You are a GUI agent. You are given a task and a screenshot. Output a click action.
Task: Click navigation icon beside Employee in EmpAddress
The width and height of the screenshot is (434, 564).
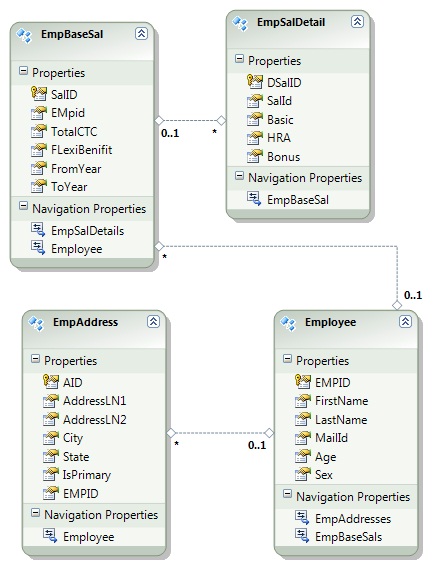tap(50, 536)
